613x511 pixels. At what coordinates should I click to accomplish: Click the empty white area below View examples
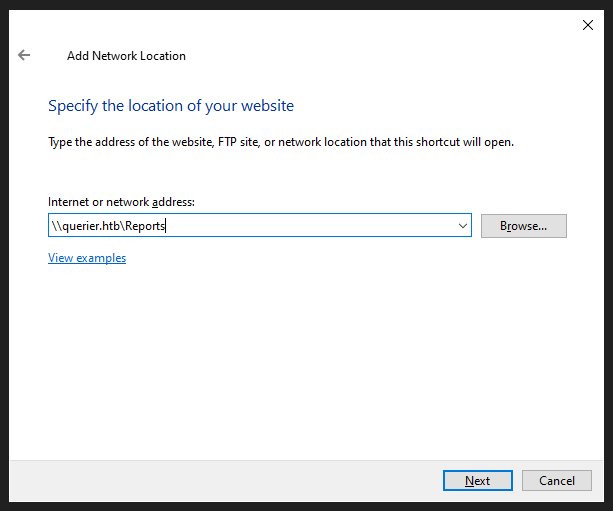click(300, 360)
